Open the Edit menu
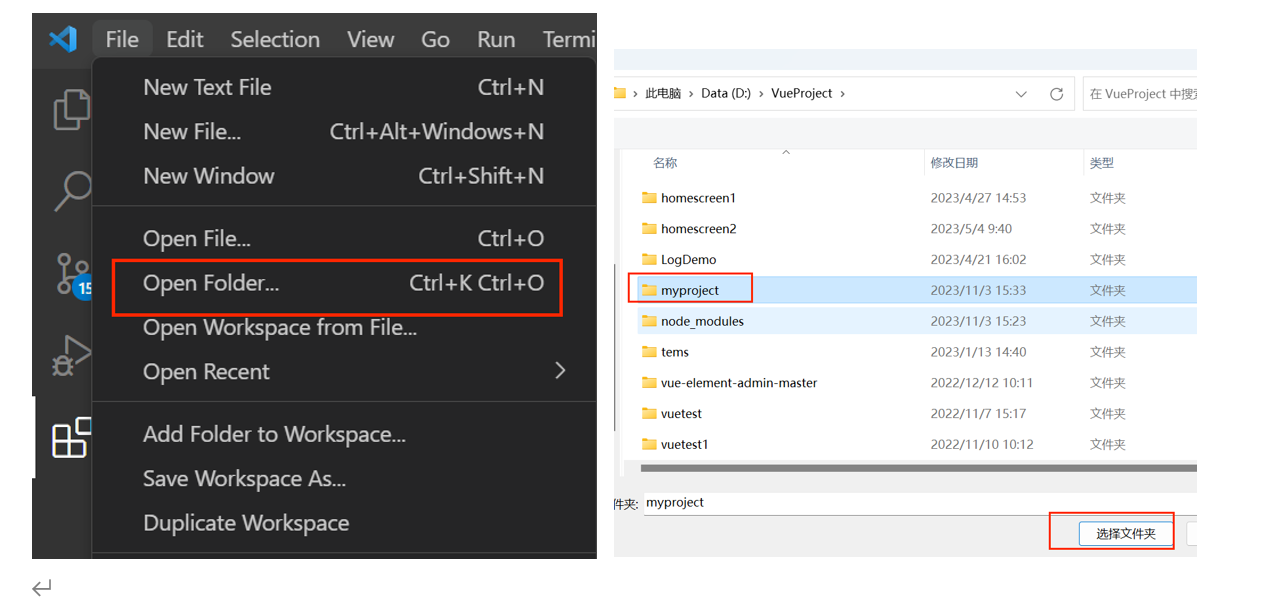Viewport: 1262px width, 600px height. pyautogui.click(x=185, y=40)
